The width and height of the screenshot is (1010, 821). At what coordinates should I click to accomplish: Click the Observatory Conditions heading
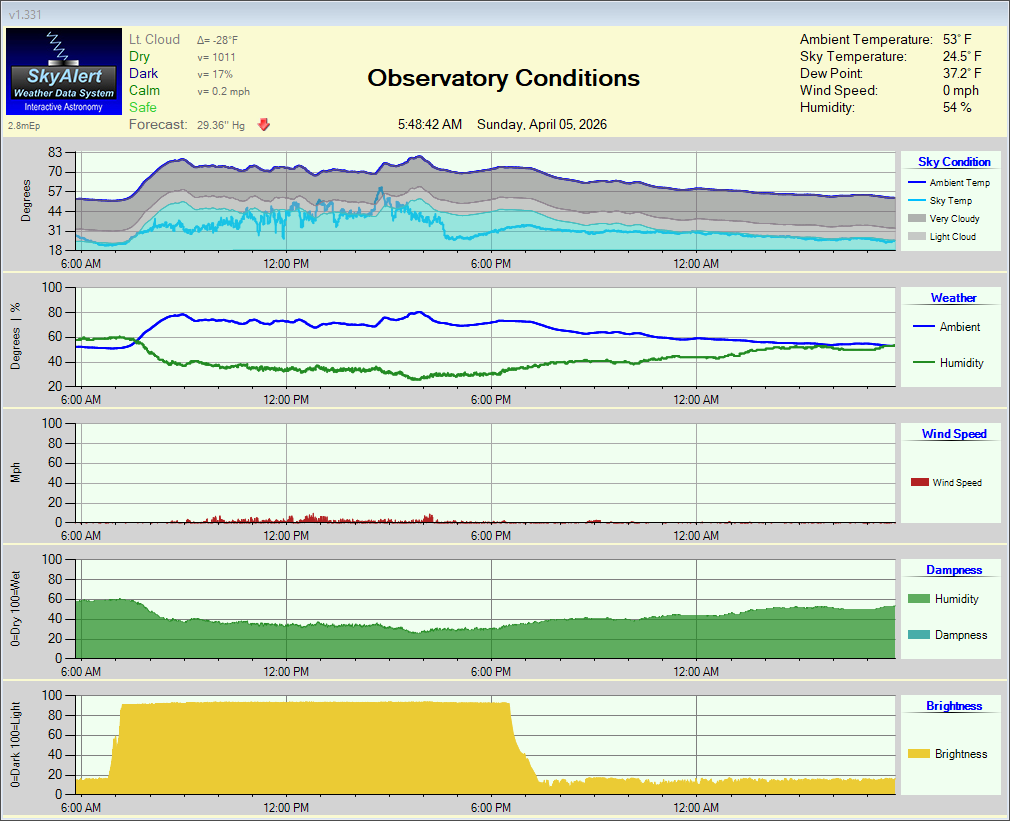click(x=503, y=78)
